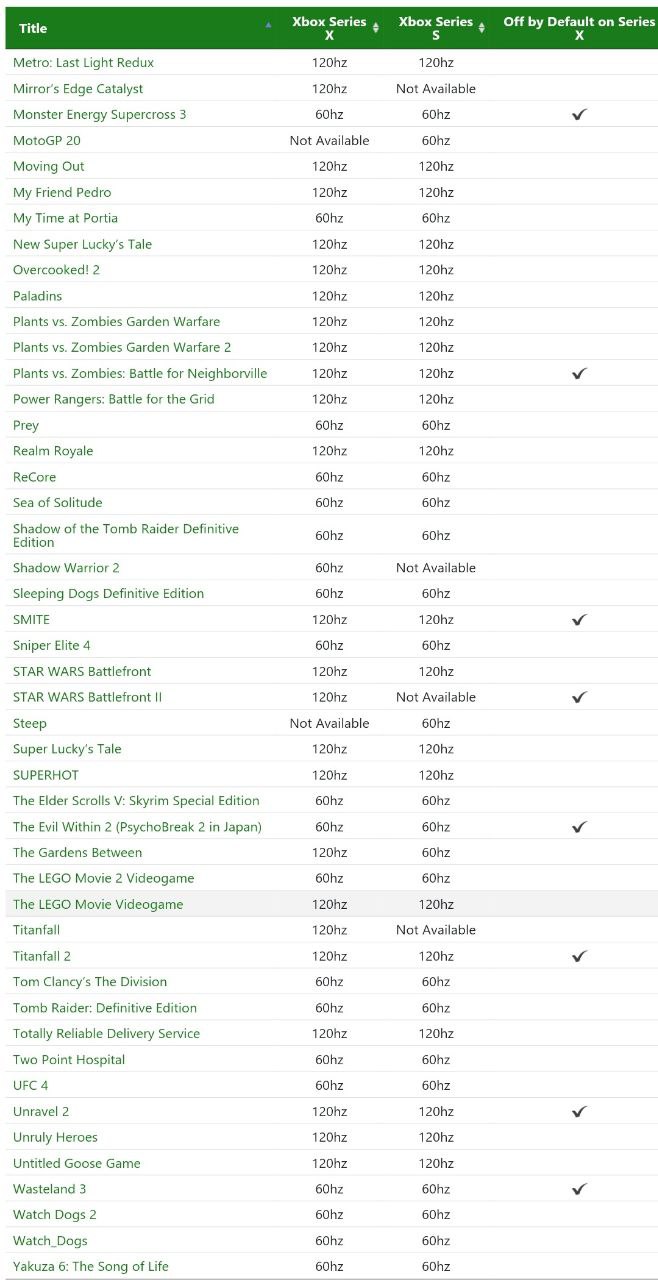Open the Overcooked! 2 link

coord(56,270)
